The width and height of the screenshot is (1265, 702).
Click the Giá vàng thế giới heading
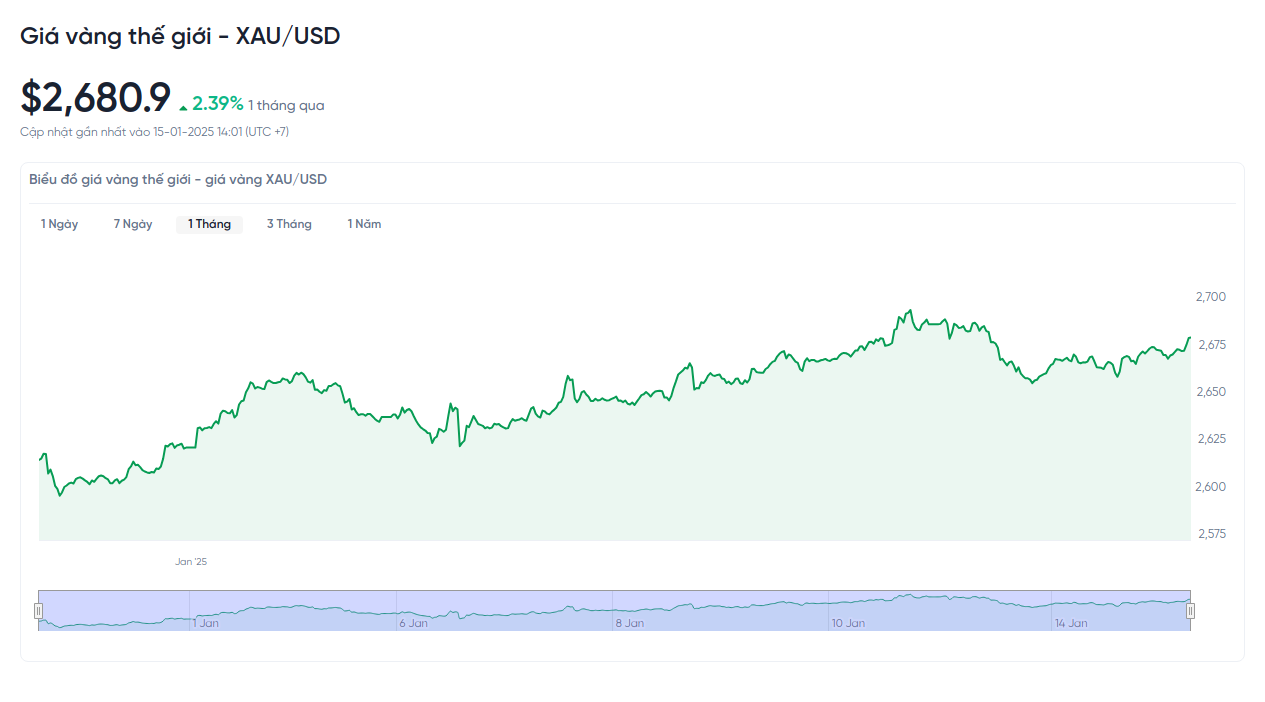(180, 36)
